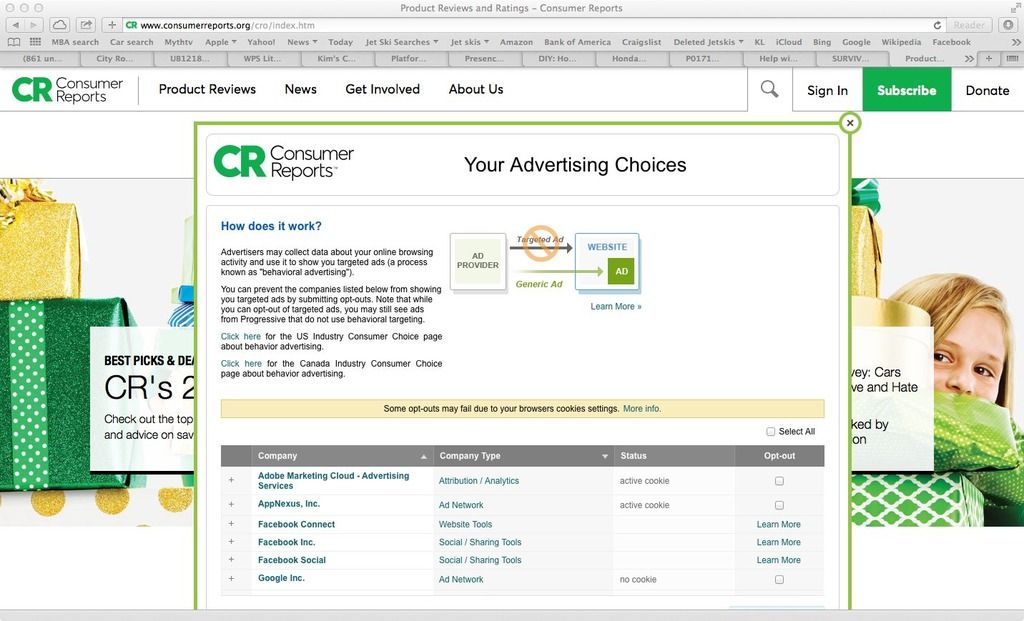The height and width of the screenshot is (621, 1024).
Task: Follow the Click here link for US Industry
Action: [240, 336]
